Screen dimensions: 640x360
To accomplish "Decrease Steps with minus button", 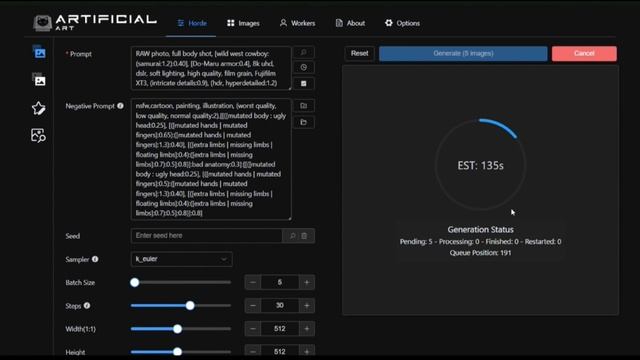I will [x=253, y=305].
